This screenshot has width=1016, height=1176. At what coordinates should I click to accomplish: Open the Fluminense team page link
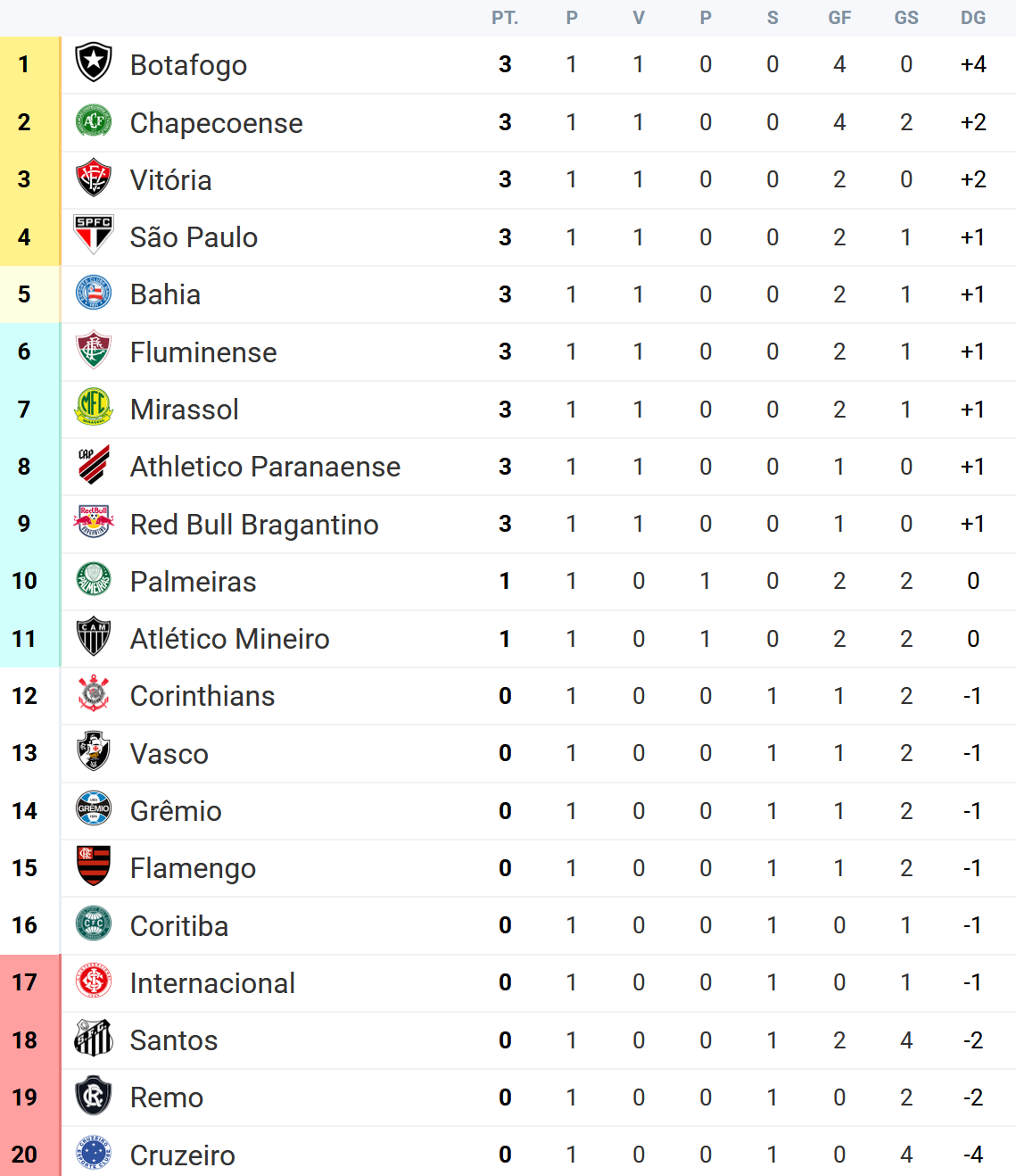click(x=203, y=352)
